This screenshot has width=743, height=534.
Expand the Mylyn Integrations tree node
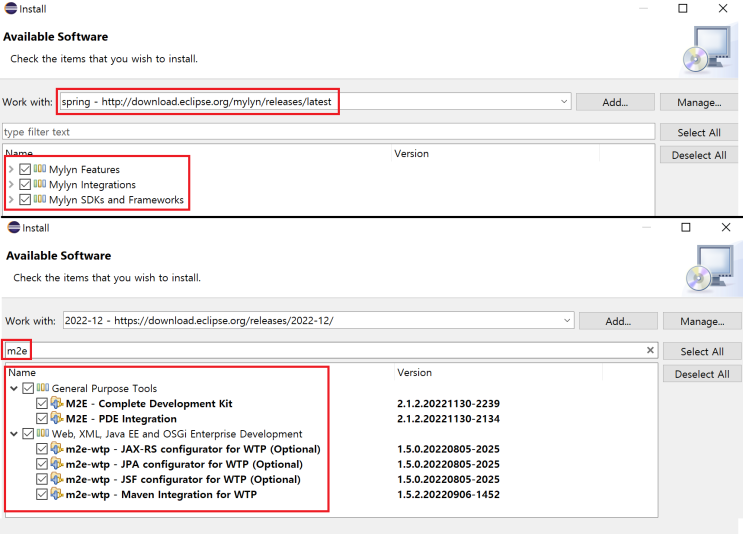point(11,184)
